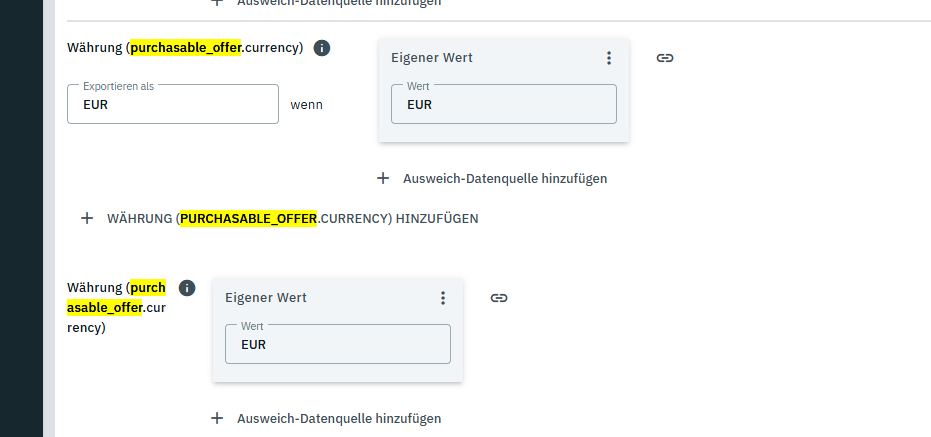Viewport: 931px width, 437px height.
Task: Click link icon beside upper Eigener Wert card
Action: click(x=665, y=58)
